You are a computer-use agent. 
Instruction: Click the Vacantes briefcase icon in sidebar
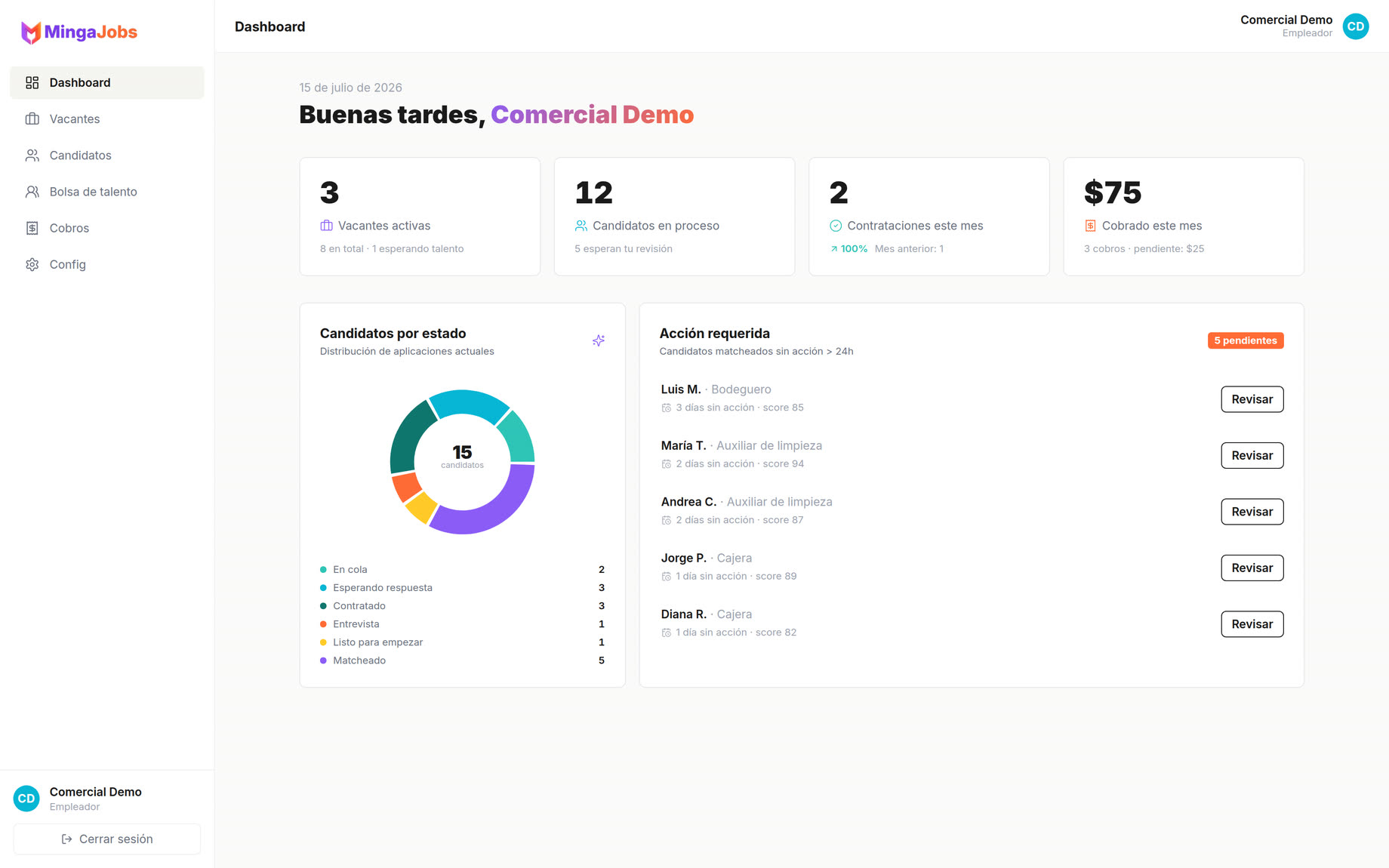32,119
